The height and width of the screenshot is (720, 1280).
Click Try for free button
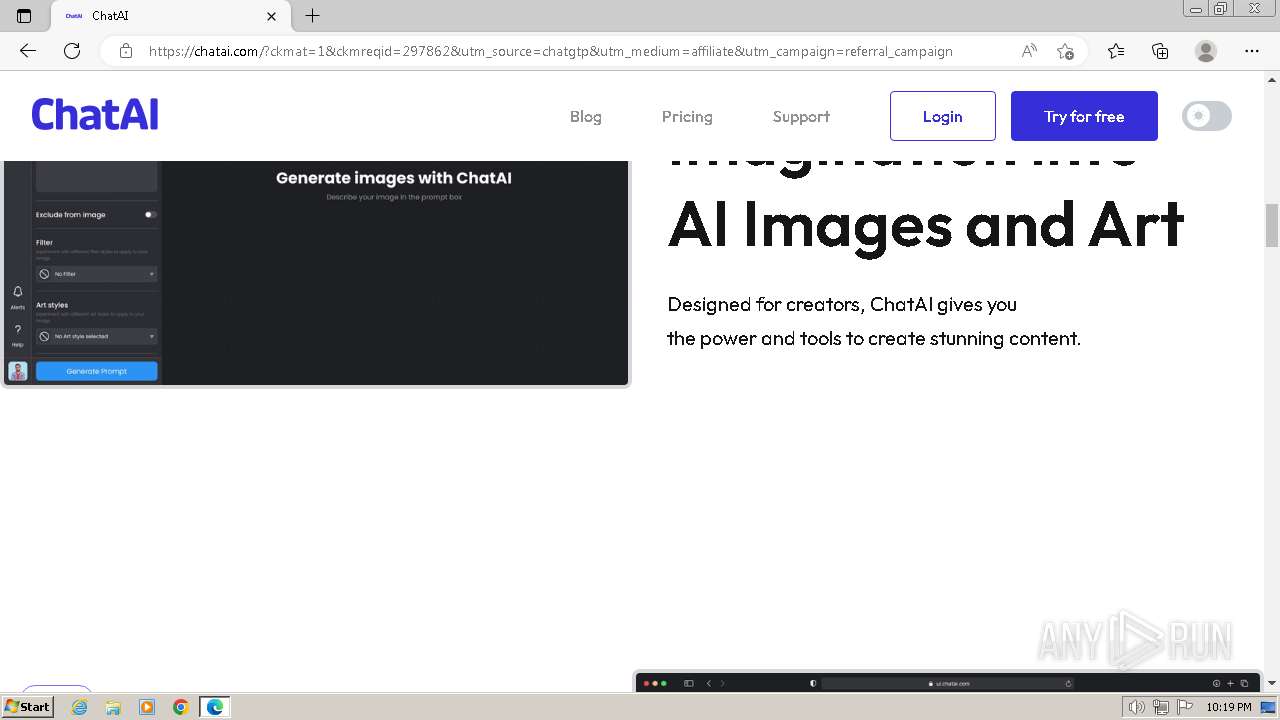(x=1084, y=116)
